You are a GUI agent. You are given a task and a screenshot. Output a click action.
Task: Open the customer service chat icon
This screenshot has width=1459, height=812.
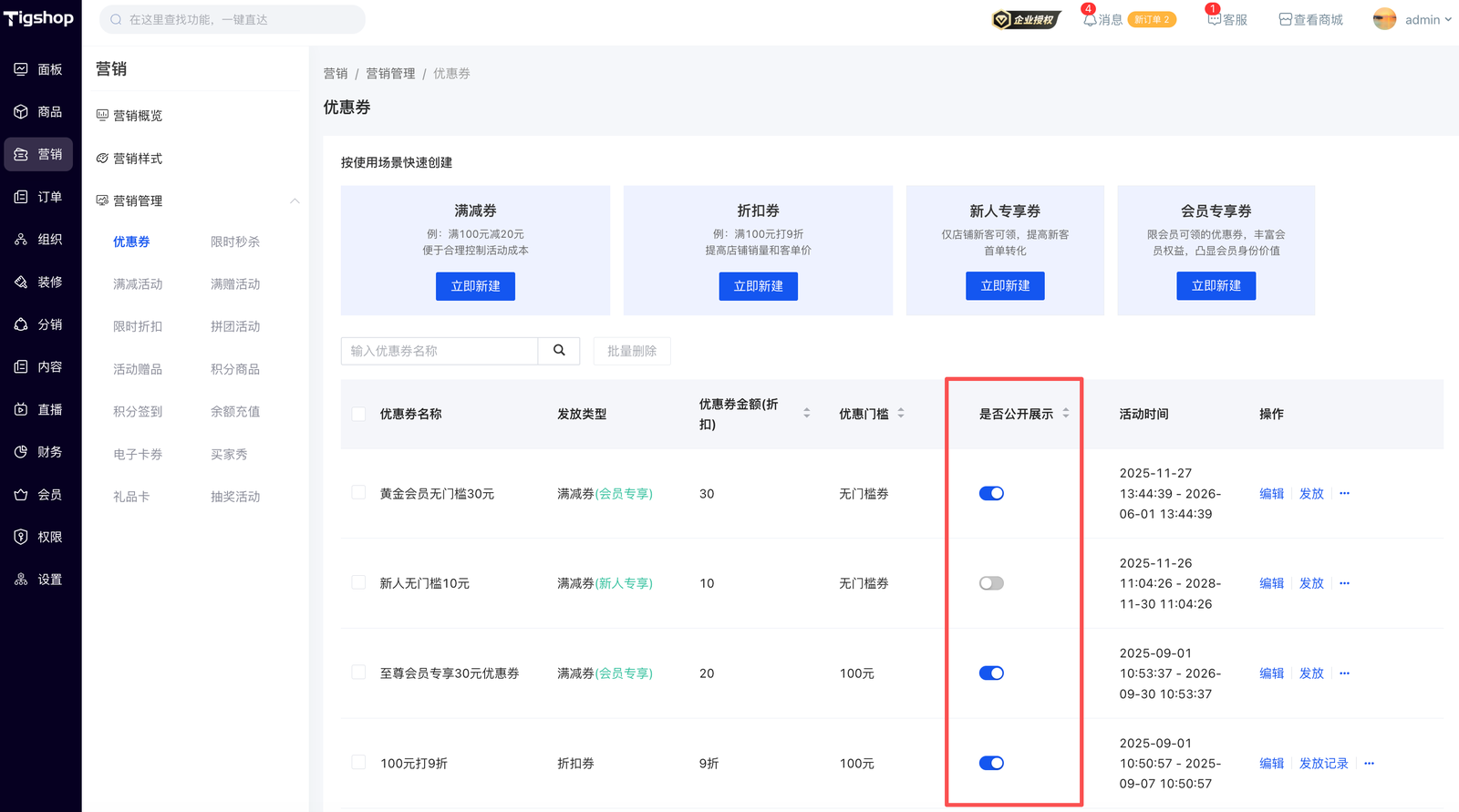(1214, 19)
